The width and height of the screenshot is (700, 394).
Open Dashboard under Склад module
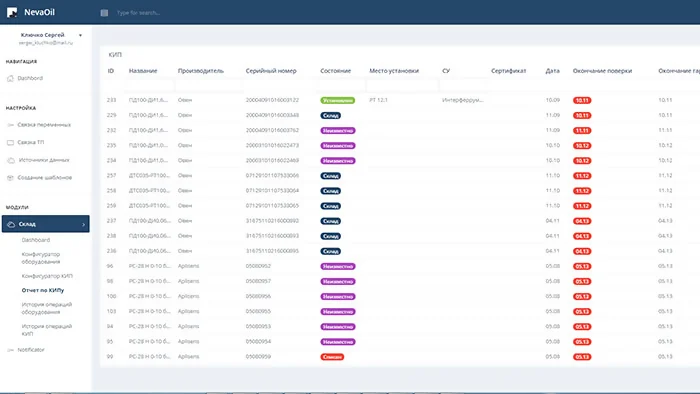click(36, 240)
